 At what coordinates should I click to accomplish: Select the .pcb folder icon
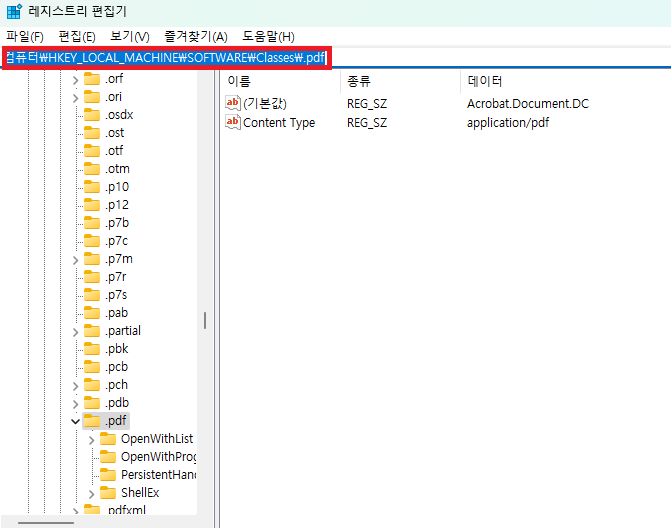(x=92, y=367)
